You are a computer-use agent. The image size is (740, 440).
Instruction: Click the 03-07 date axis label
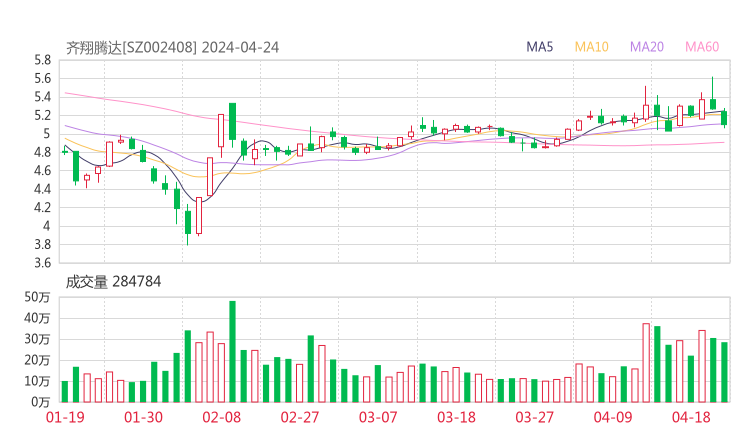(x=378, y=417)
